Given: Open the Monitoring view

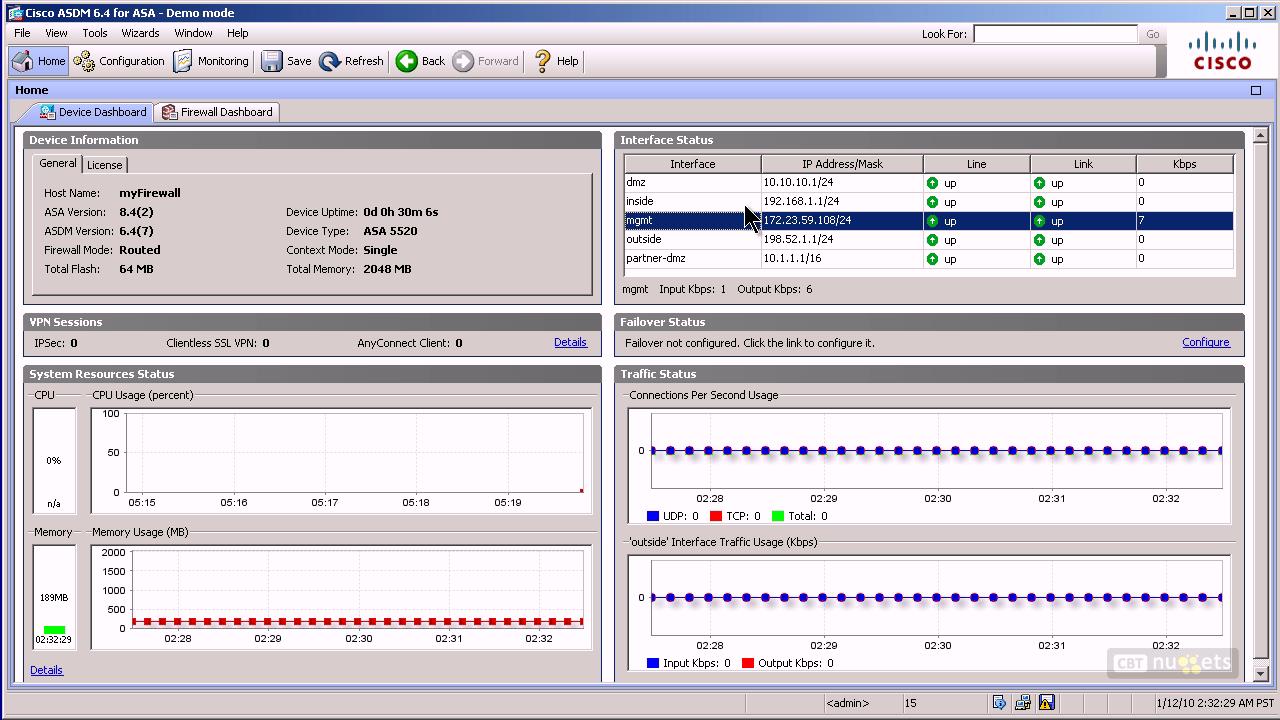Looking at the screenshot, I should click(211, 61).
